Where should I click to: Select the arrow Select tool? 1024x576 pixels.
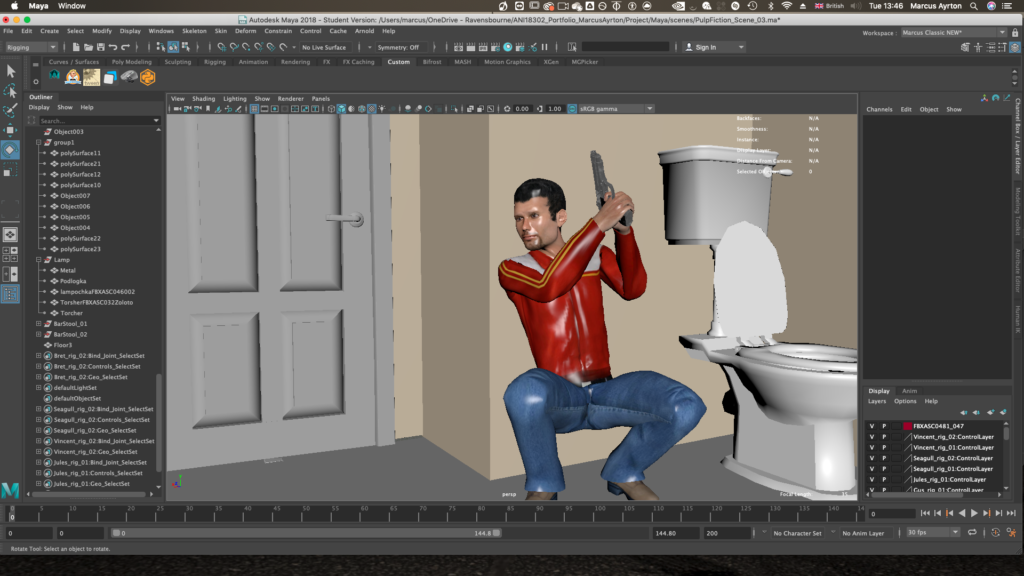pyautogui.click(x=10, y=71)
